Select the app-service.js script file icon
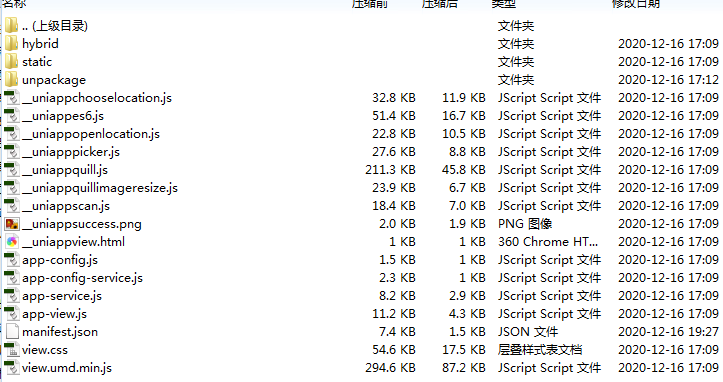The height and width of the screenshot is (382, 723). (12, 296)
